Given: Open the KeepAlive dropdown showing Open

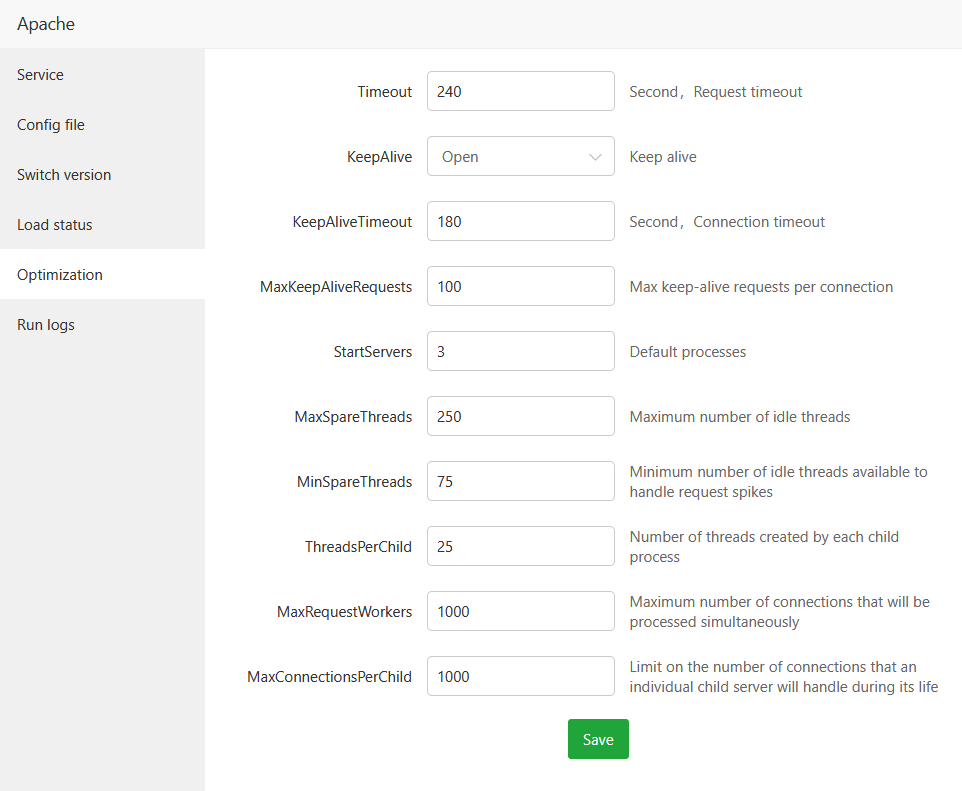Looking at the screenshot, I should coord(520,156).
